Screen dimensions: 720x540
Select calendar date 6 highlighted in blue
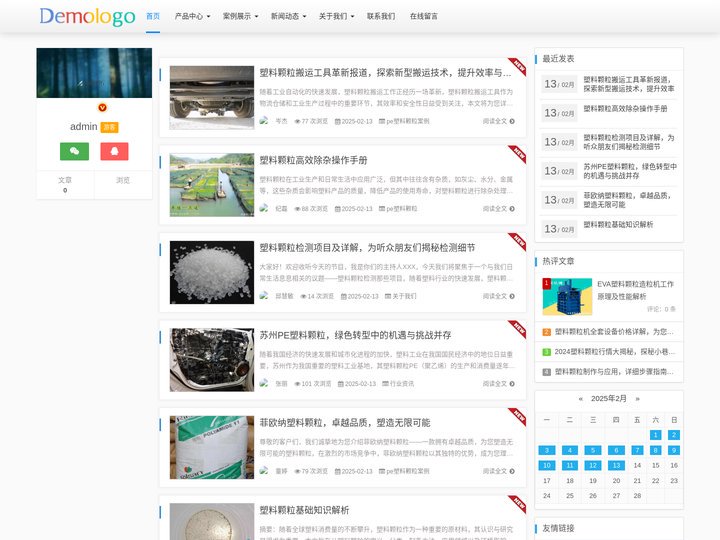pos(616,450)
